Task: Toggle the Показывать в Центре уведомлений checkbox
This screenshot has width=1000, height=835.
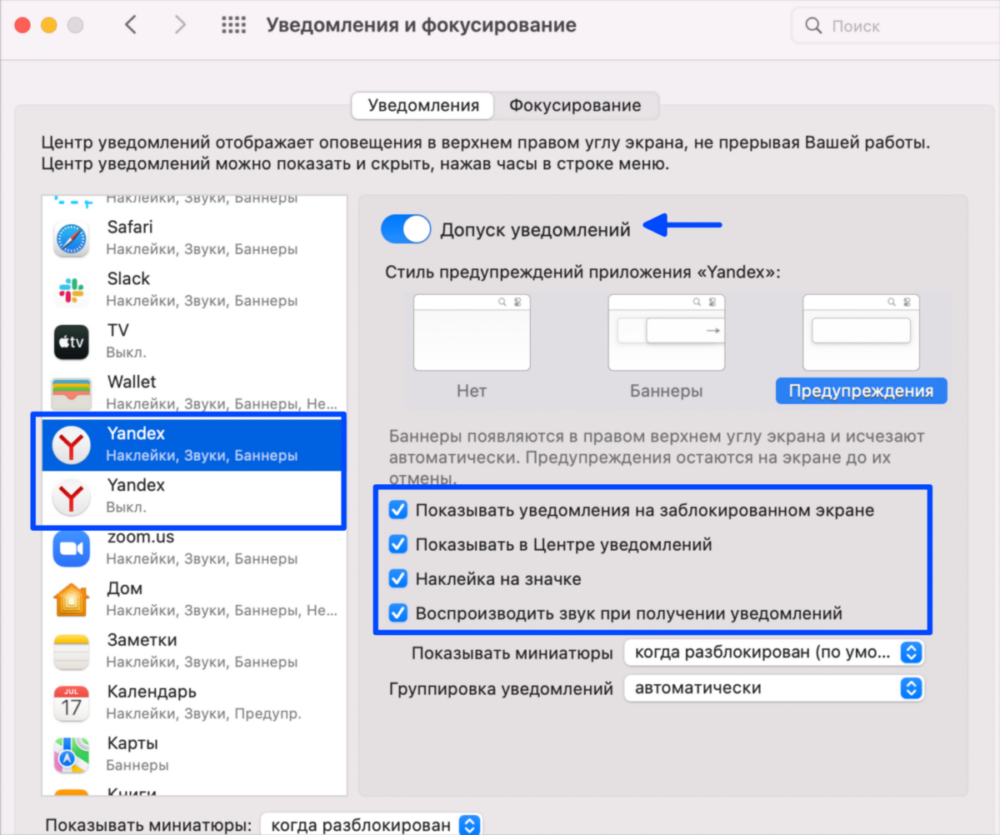Action: [x=399, y=544]
